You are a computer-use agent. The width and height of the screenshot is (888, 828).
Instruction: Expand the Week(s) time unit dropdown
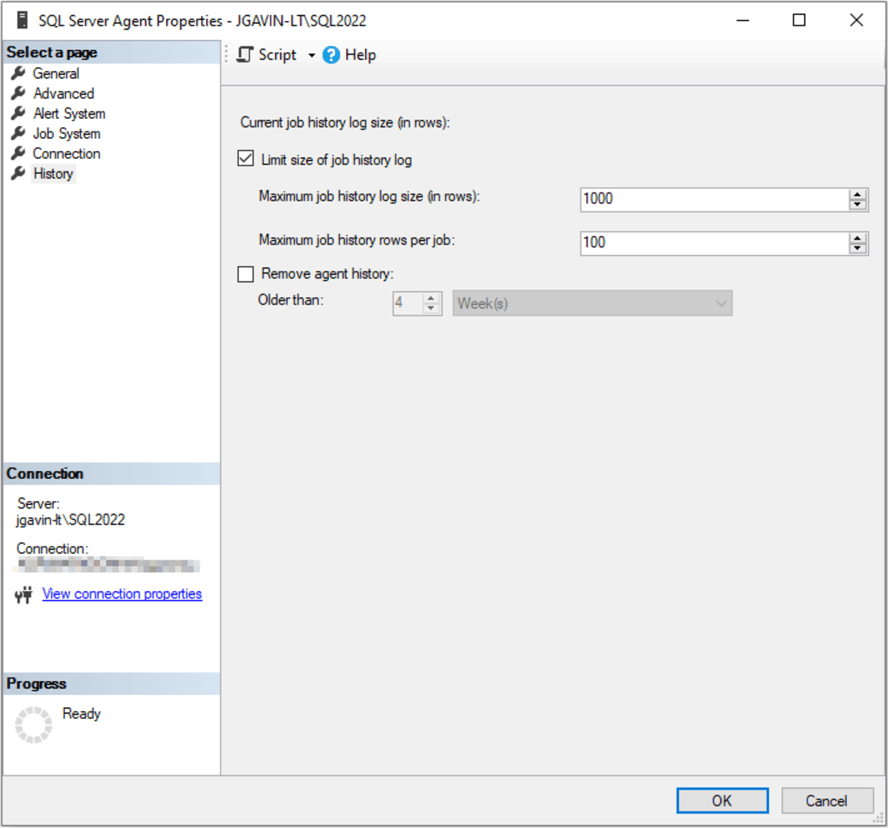pos(721,303)
